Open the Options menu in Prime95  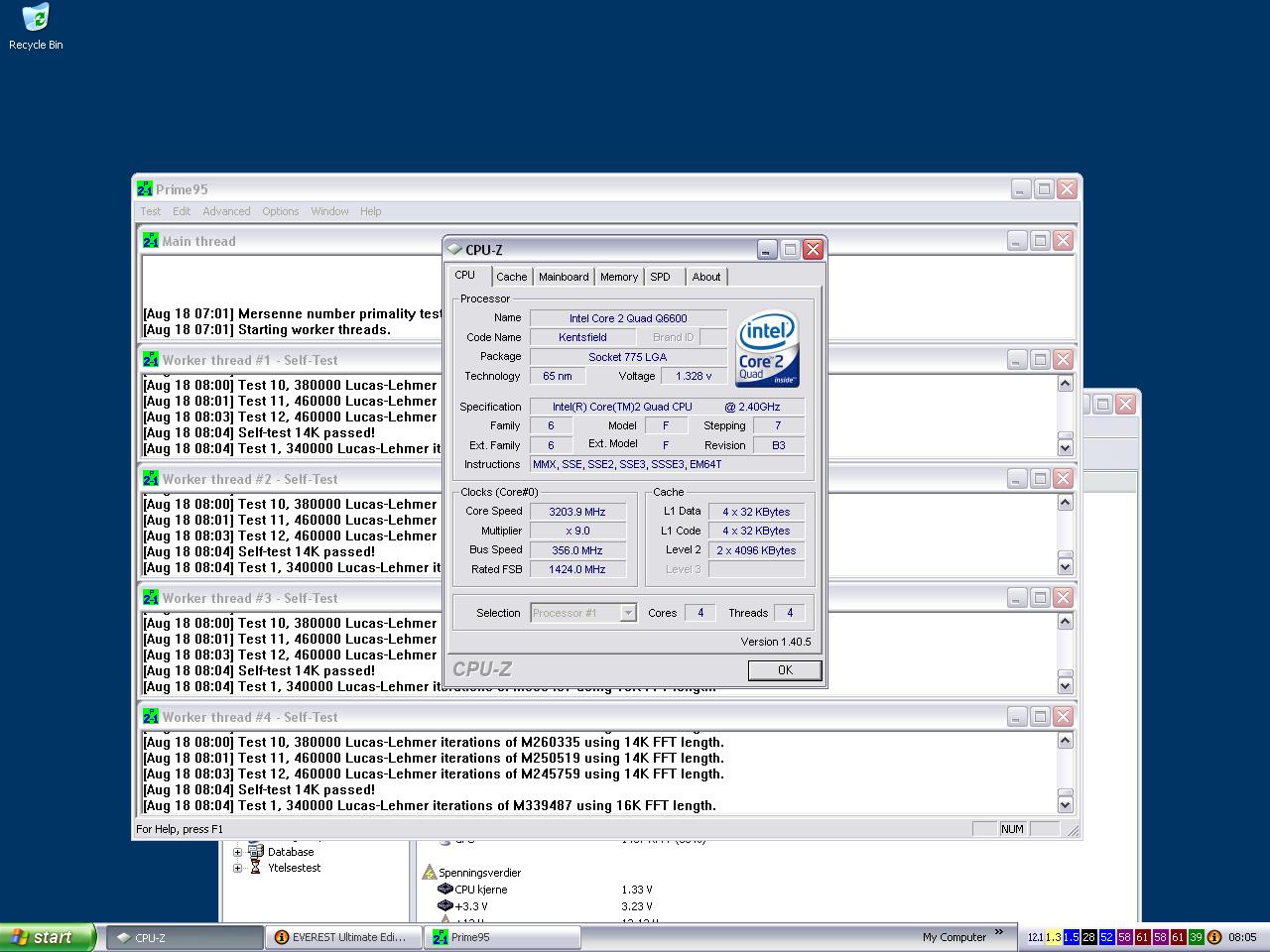tap(281, 211)
